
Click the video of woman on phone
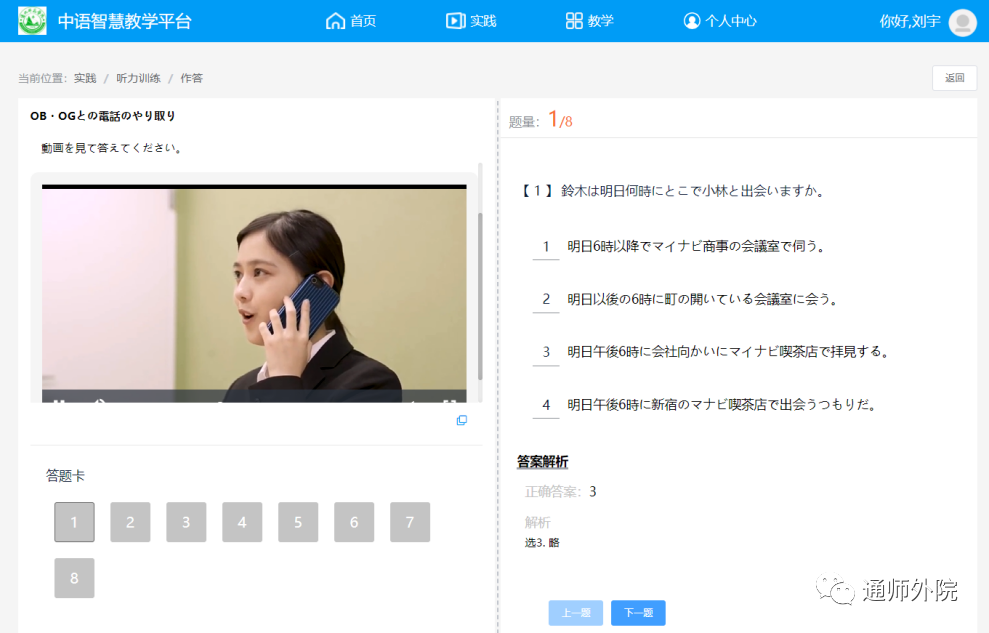[x=254, y=294]
